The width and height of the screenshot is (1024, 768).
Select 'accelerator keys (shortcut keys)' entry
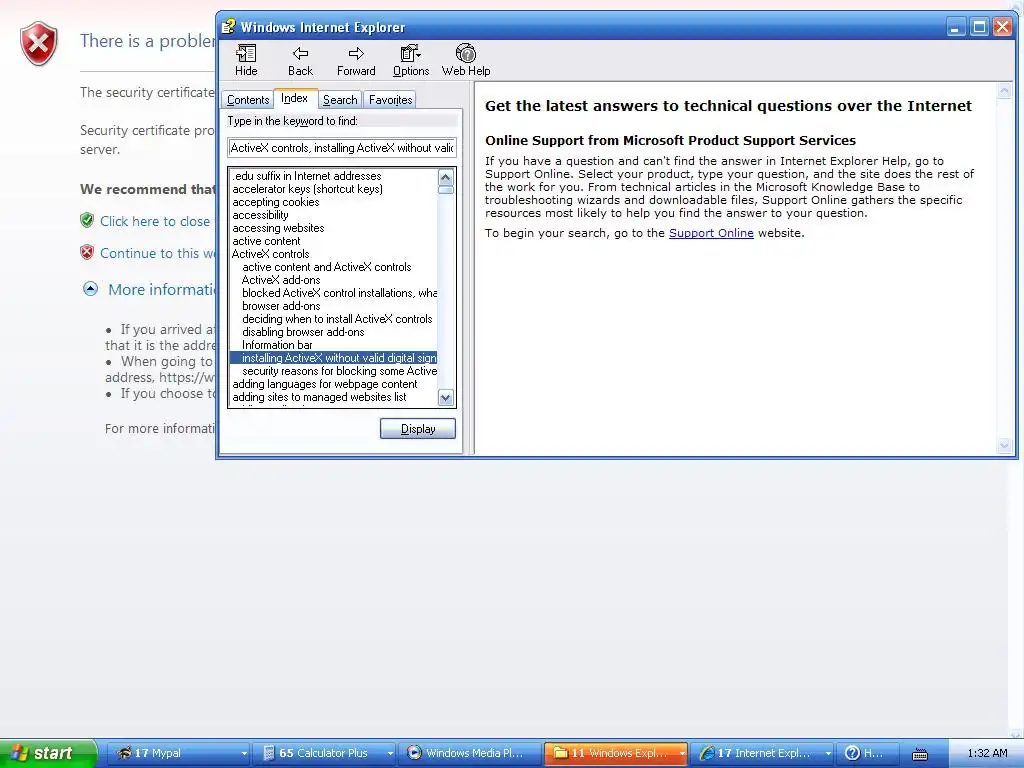pyautogui.click(x=308, y=189)
